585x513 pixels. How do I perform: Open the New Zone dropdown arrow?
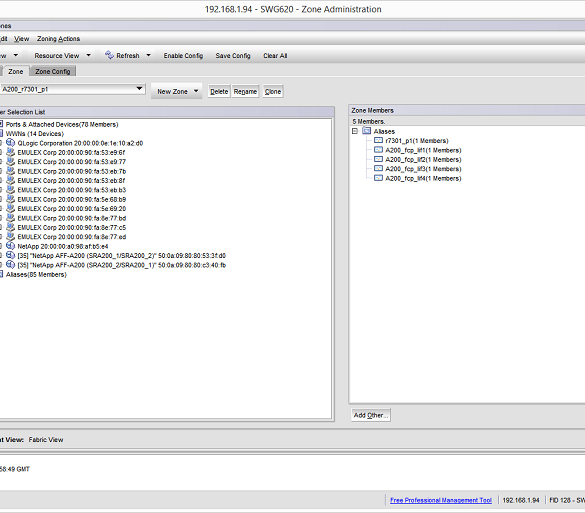click(196, 91)
